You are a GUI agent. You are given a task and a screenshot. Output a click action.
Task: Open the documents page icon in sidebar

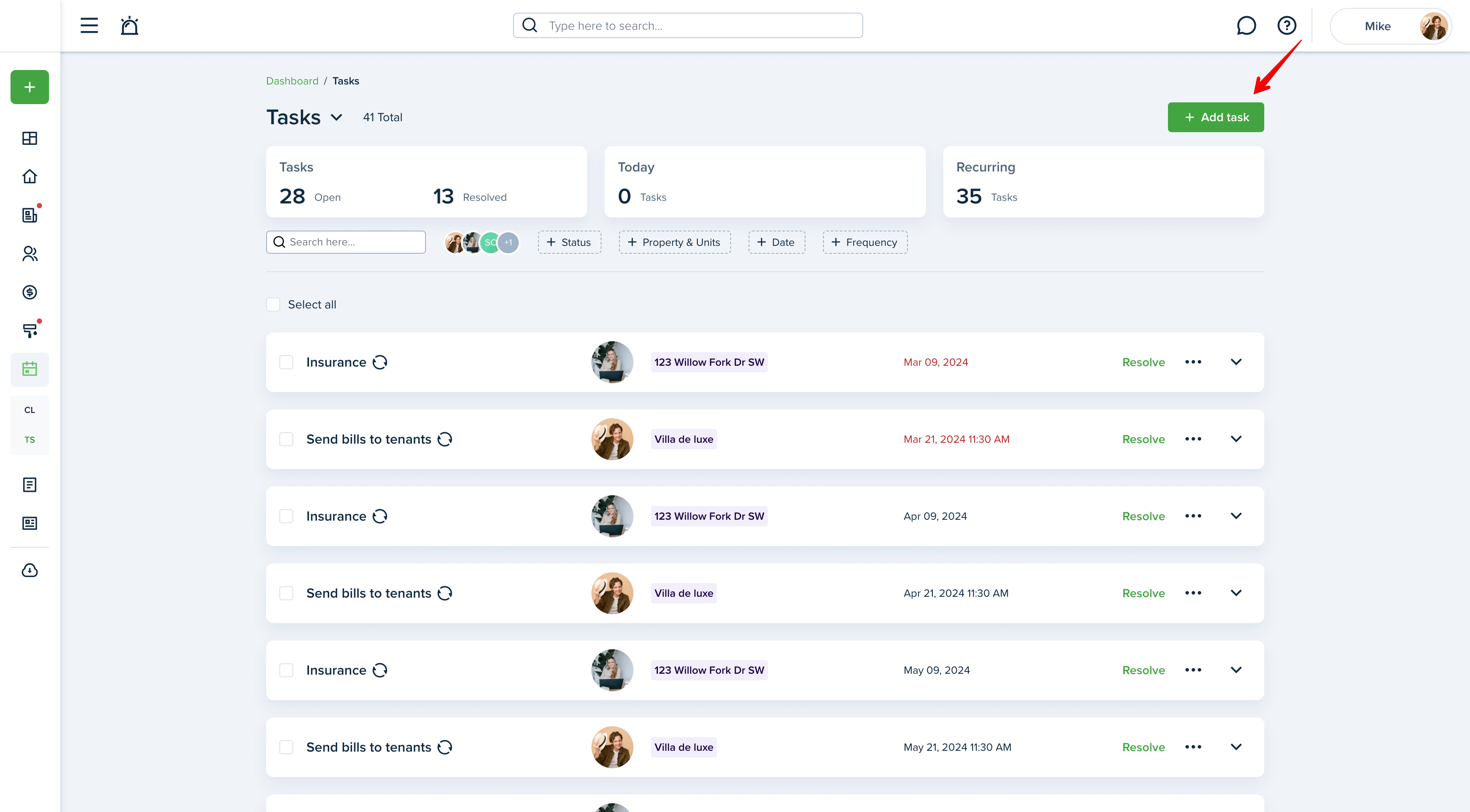pos(30,485)
